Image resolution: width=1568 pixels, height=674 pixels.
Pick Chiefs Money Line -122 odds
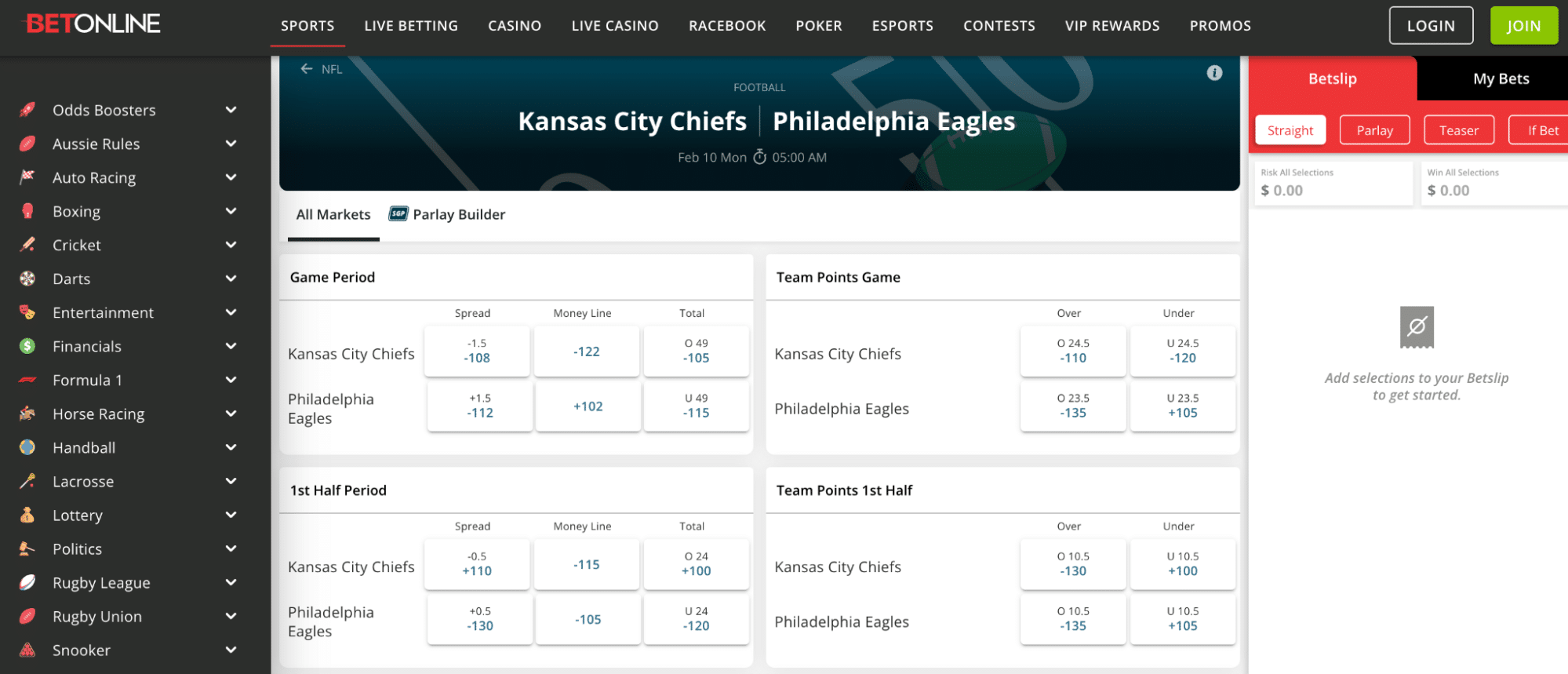pyautogui.click(x=586, y=352)
